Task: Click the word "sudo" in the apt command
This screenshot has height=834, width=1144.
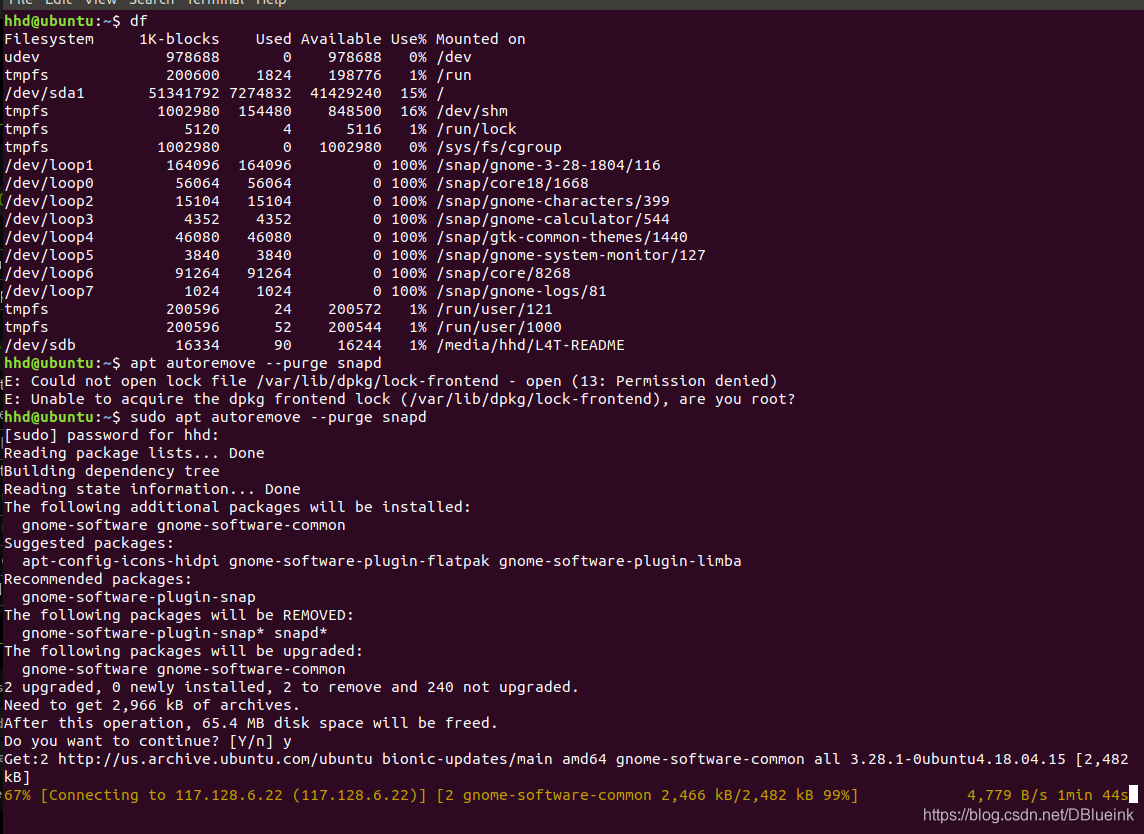Action: pyautogui.click(x=148, y=417)
